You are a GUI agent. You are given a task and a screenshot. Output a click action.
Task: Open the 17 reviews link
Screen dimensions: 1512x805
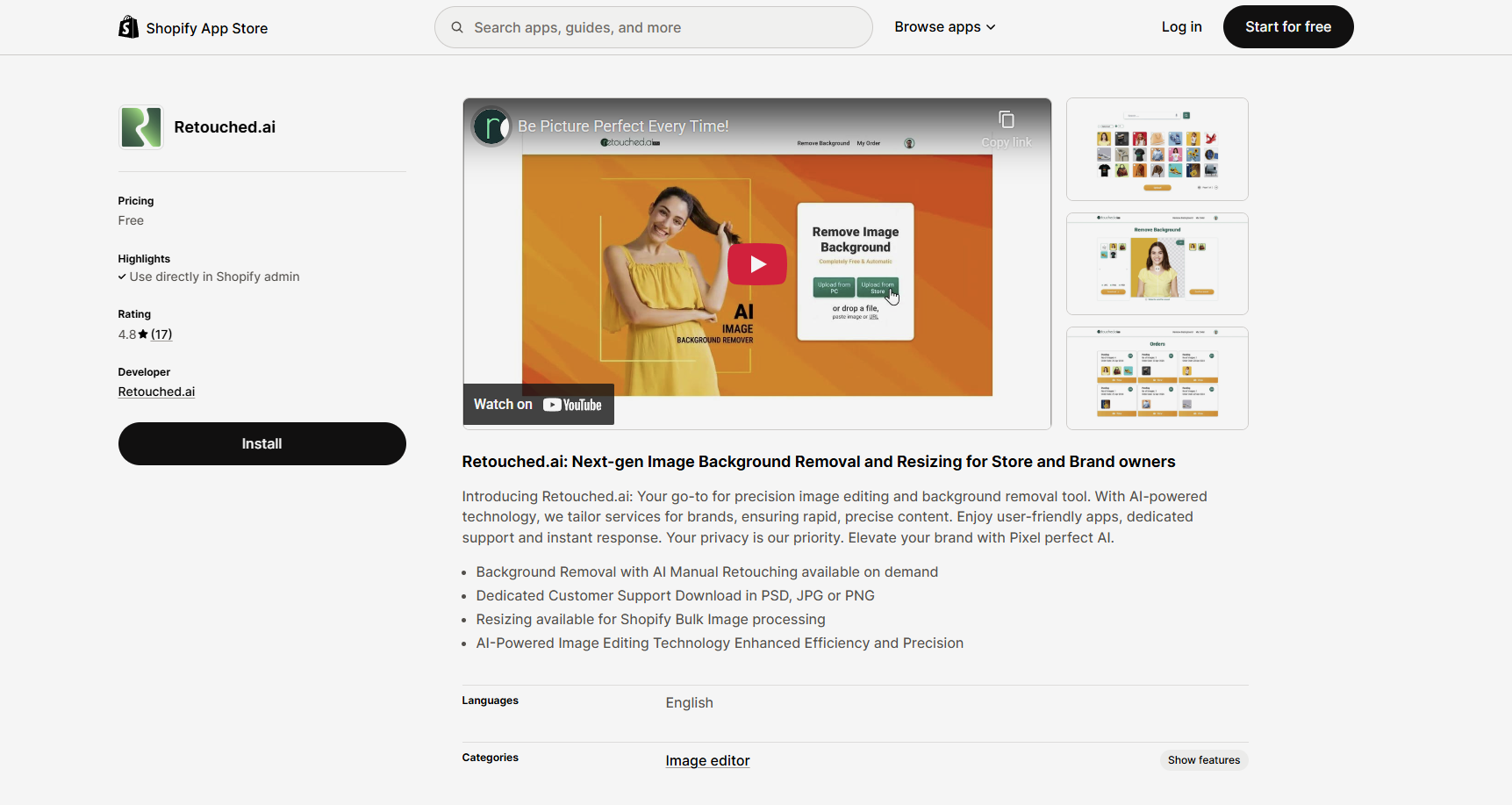click(161, 334)
